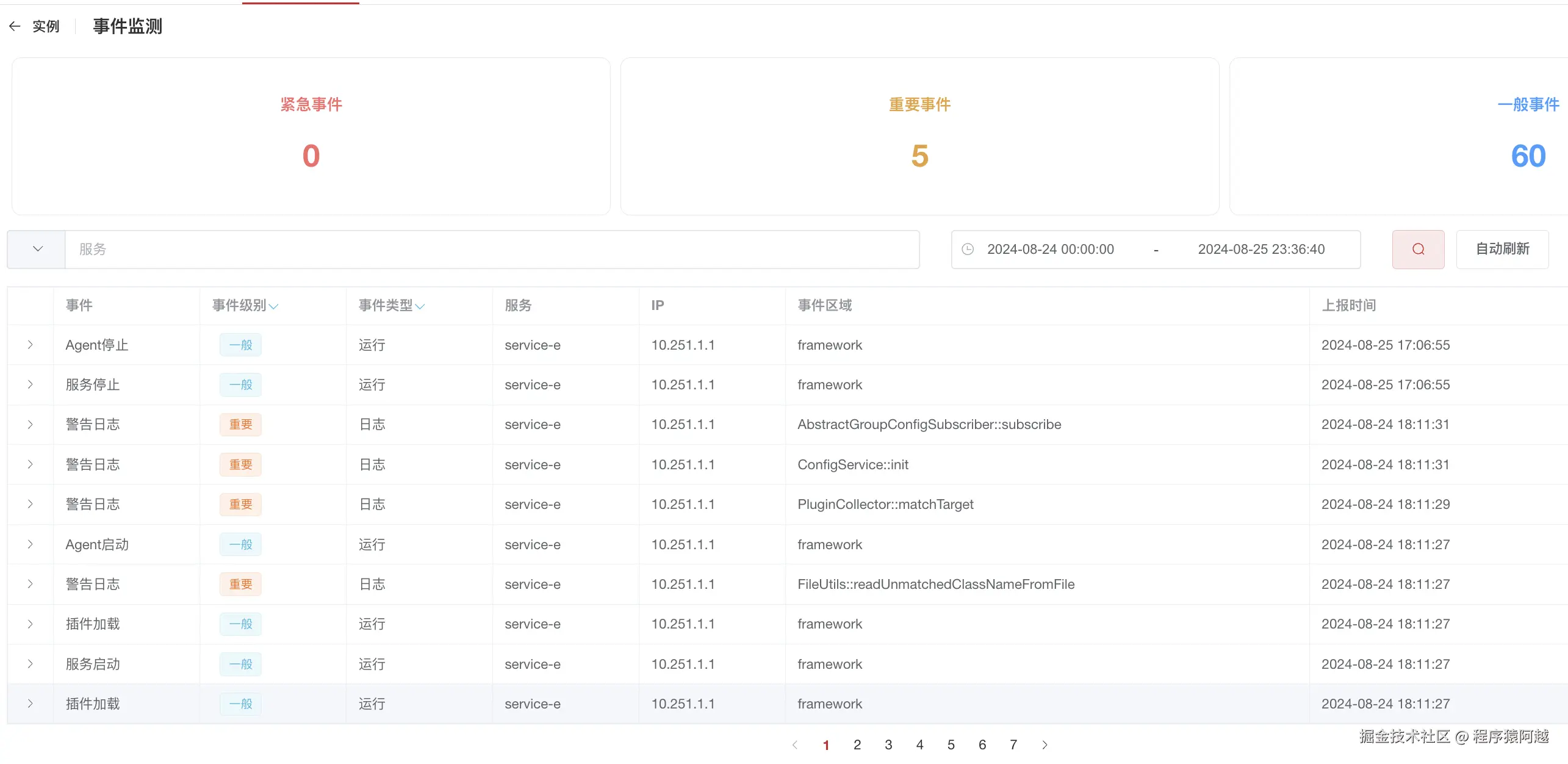Expand the ConfigService::init row
The height and width of the screenshot is (764, 1568).
click(30, 464)
